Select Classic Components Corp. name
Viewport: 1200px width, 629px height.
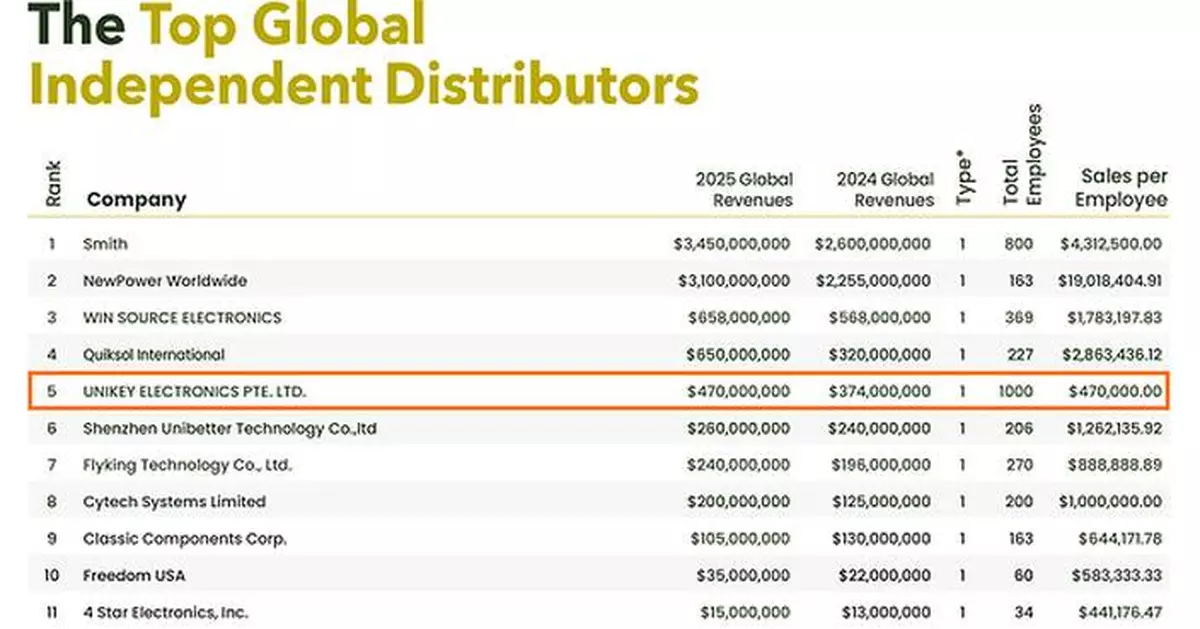(185, 538)
